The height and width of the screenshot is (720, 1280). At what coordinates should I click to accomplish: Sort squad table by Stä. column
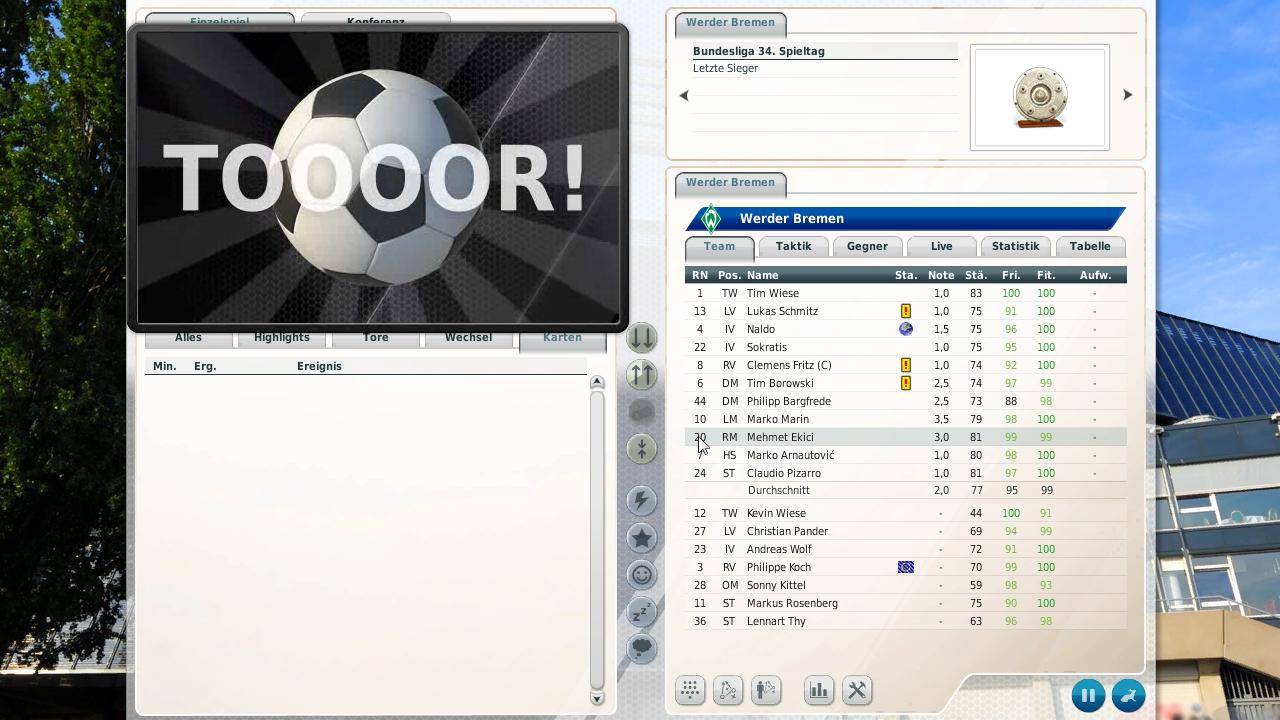(x=976, y=275)
